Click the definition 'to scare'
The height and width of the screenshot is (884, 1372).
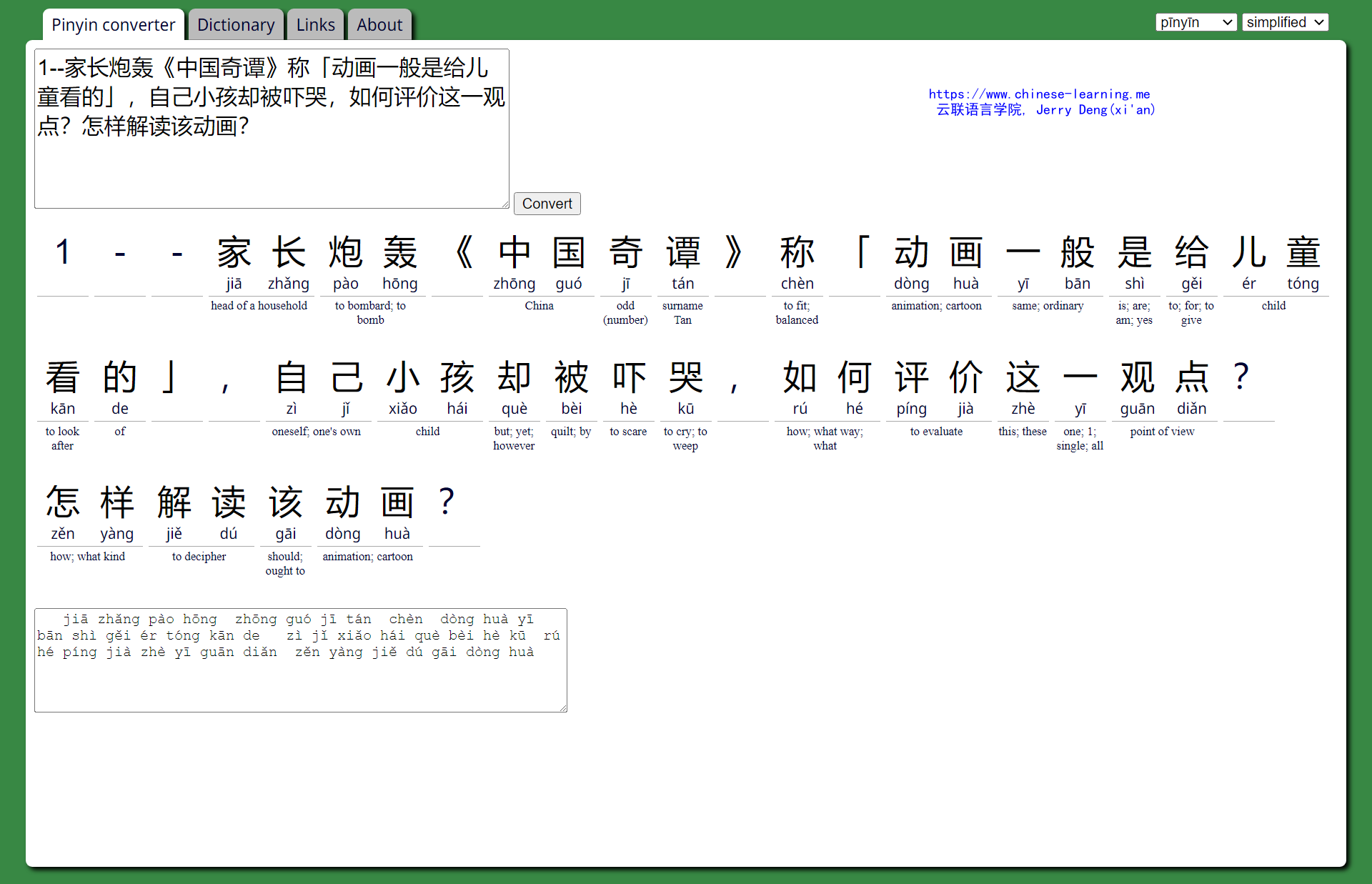click(628, 432)
